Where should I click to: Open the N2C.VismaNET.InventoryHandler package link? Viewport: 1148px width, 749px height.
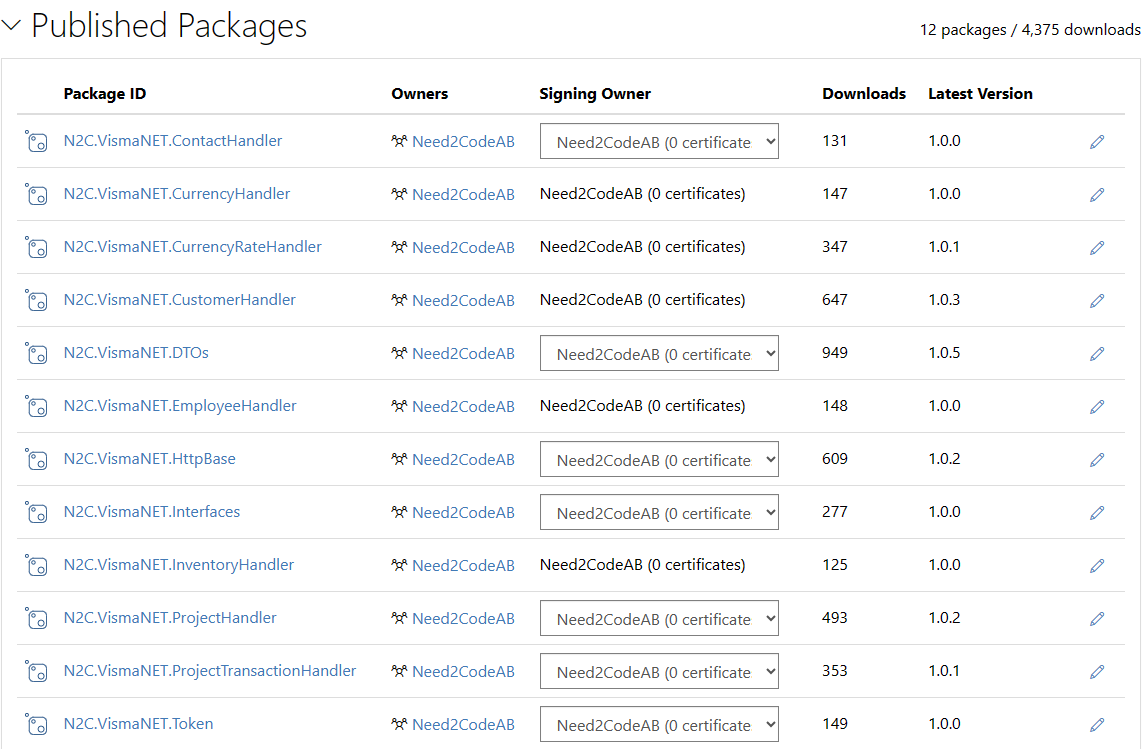[x=179, y=564]
